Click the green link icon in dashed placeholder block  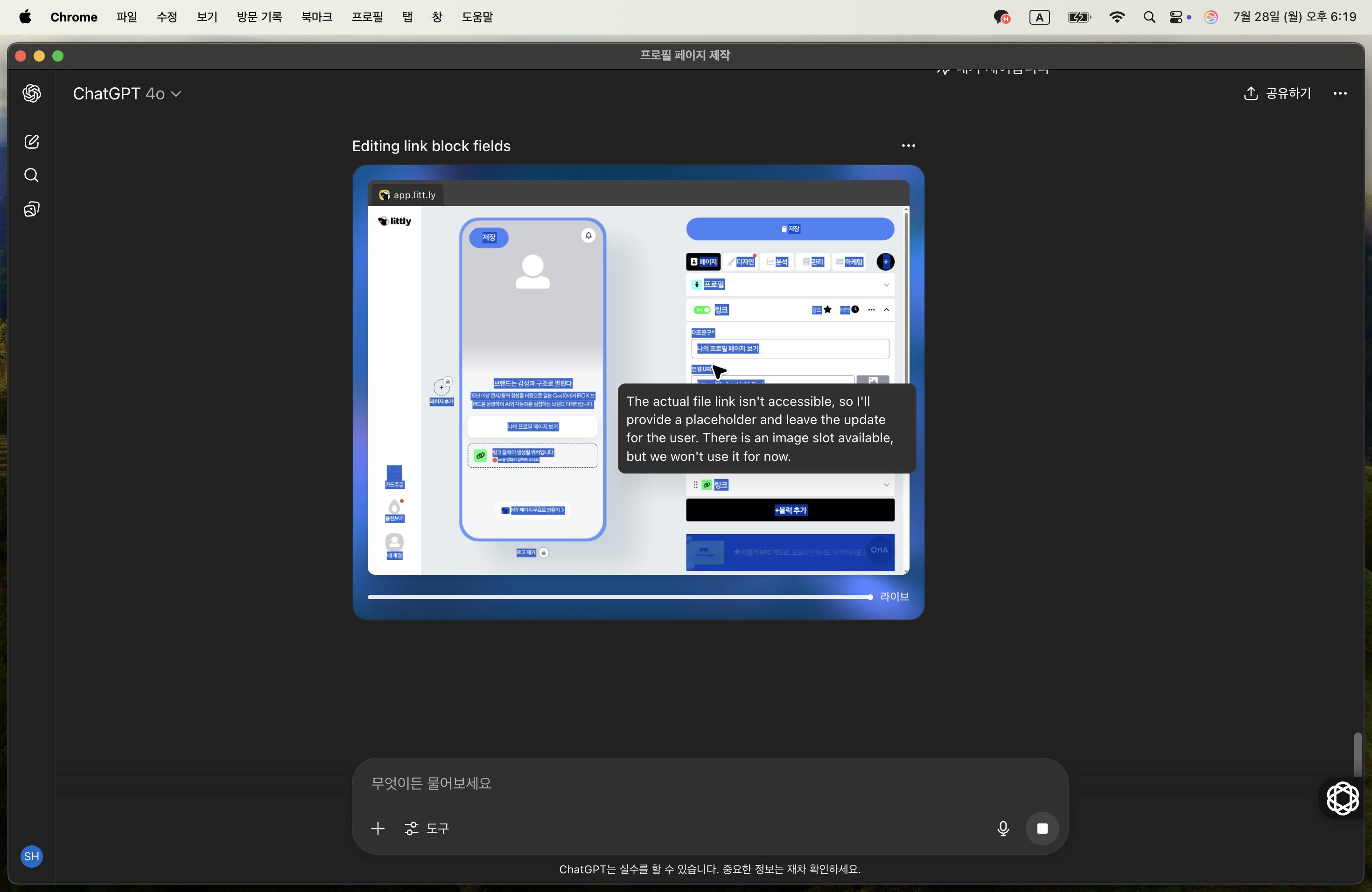coord(480,455)
